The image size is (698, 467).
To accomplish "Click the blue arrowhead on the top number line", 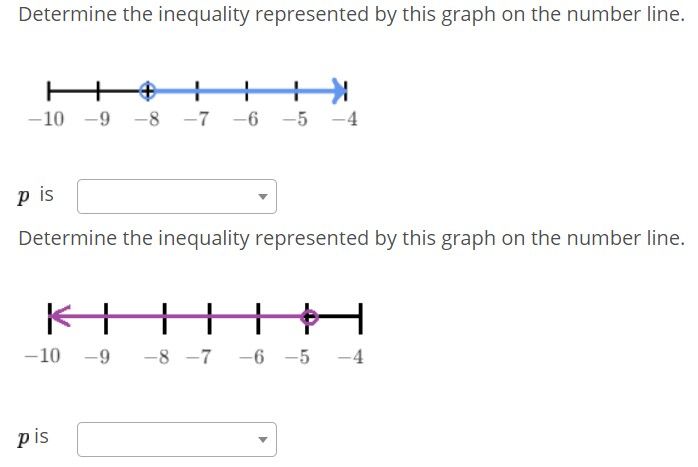I will pyautogui.click(x=340, y=92).
